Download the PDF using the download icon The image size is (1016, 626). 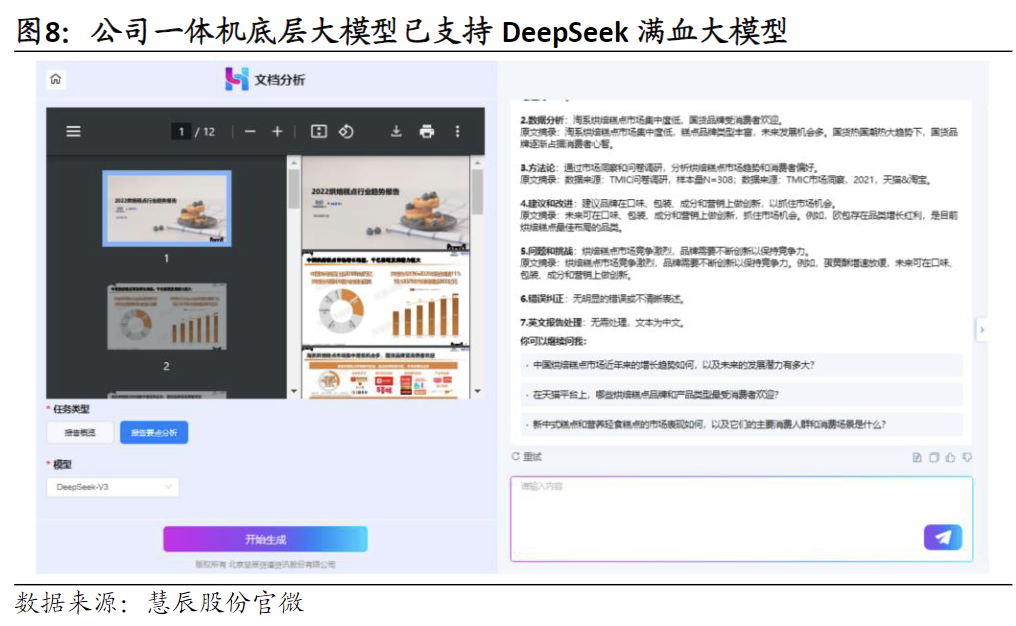(x=396, y=131)
